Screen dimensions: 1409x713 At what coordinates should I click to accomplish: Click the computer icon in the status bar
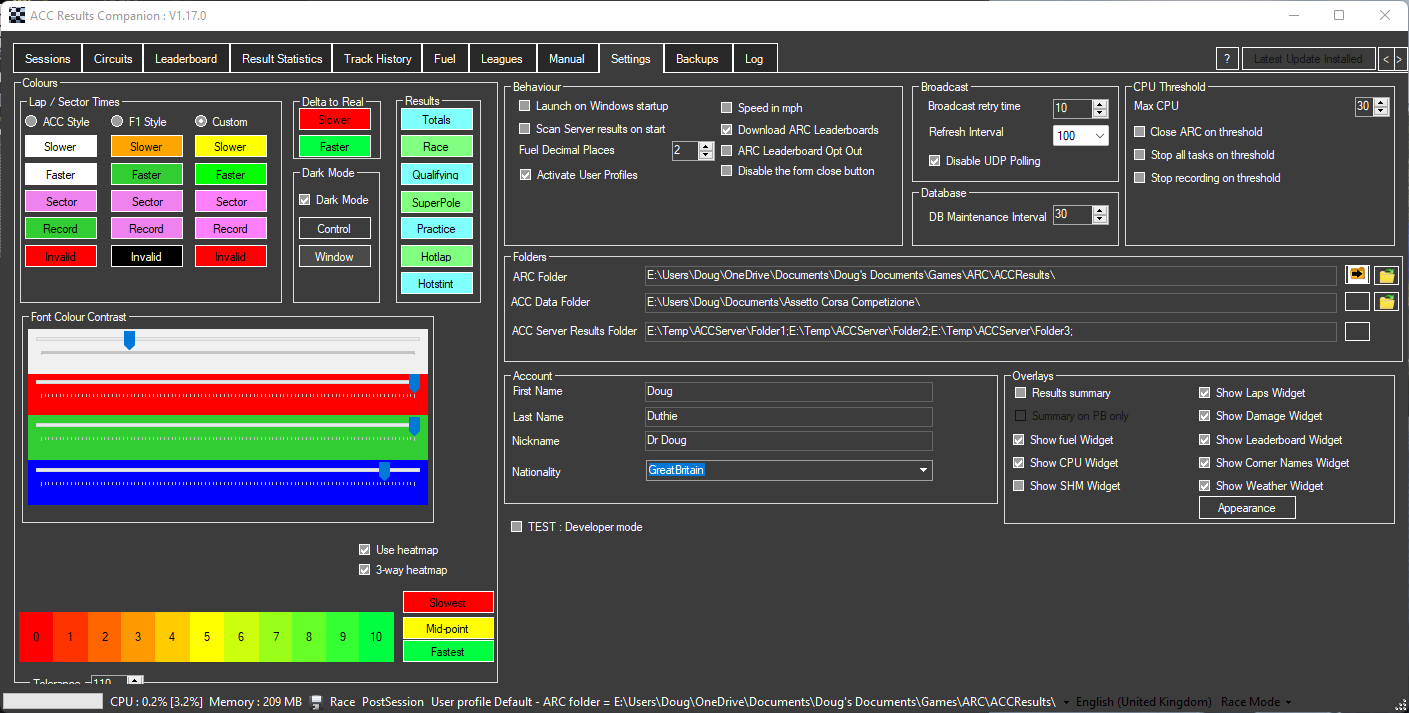tap(317, 702)
